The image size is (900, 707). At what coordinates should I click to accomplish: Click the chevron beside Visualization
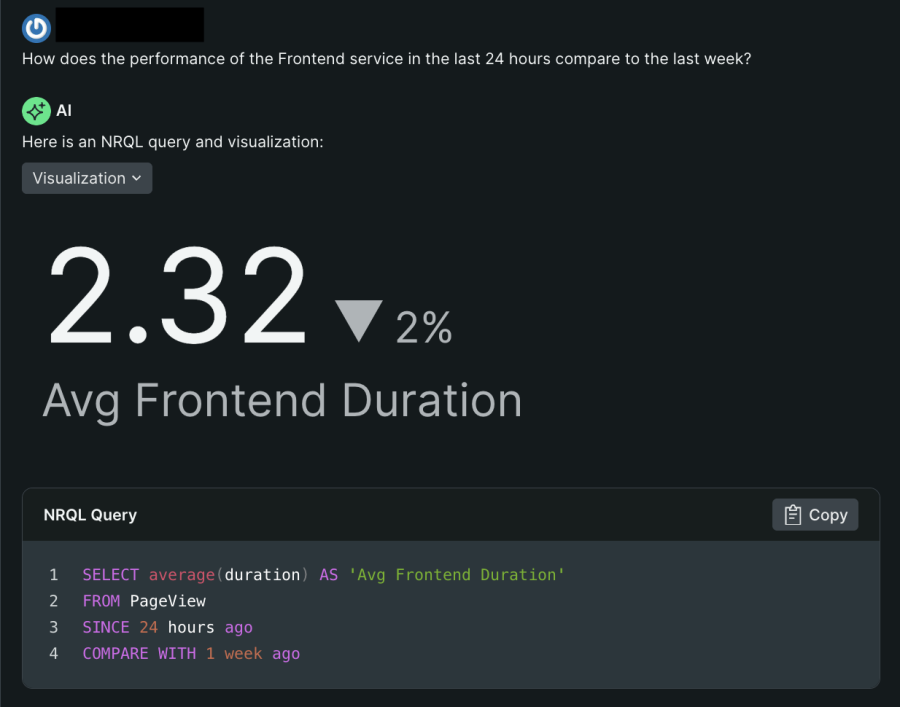[x=137, y=178]
